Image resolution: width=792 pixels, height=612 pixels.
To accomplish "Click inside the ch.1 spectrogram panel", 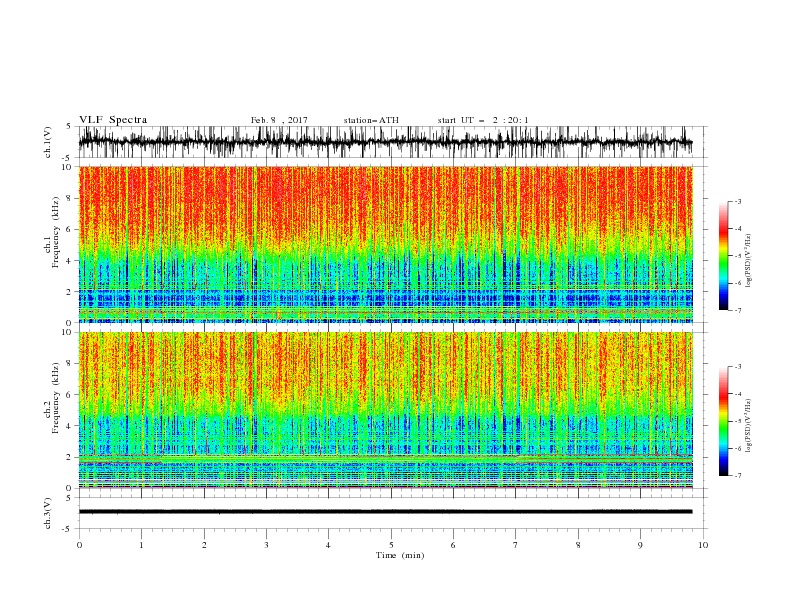I will [385, 244].
